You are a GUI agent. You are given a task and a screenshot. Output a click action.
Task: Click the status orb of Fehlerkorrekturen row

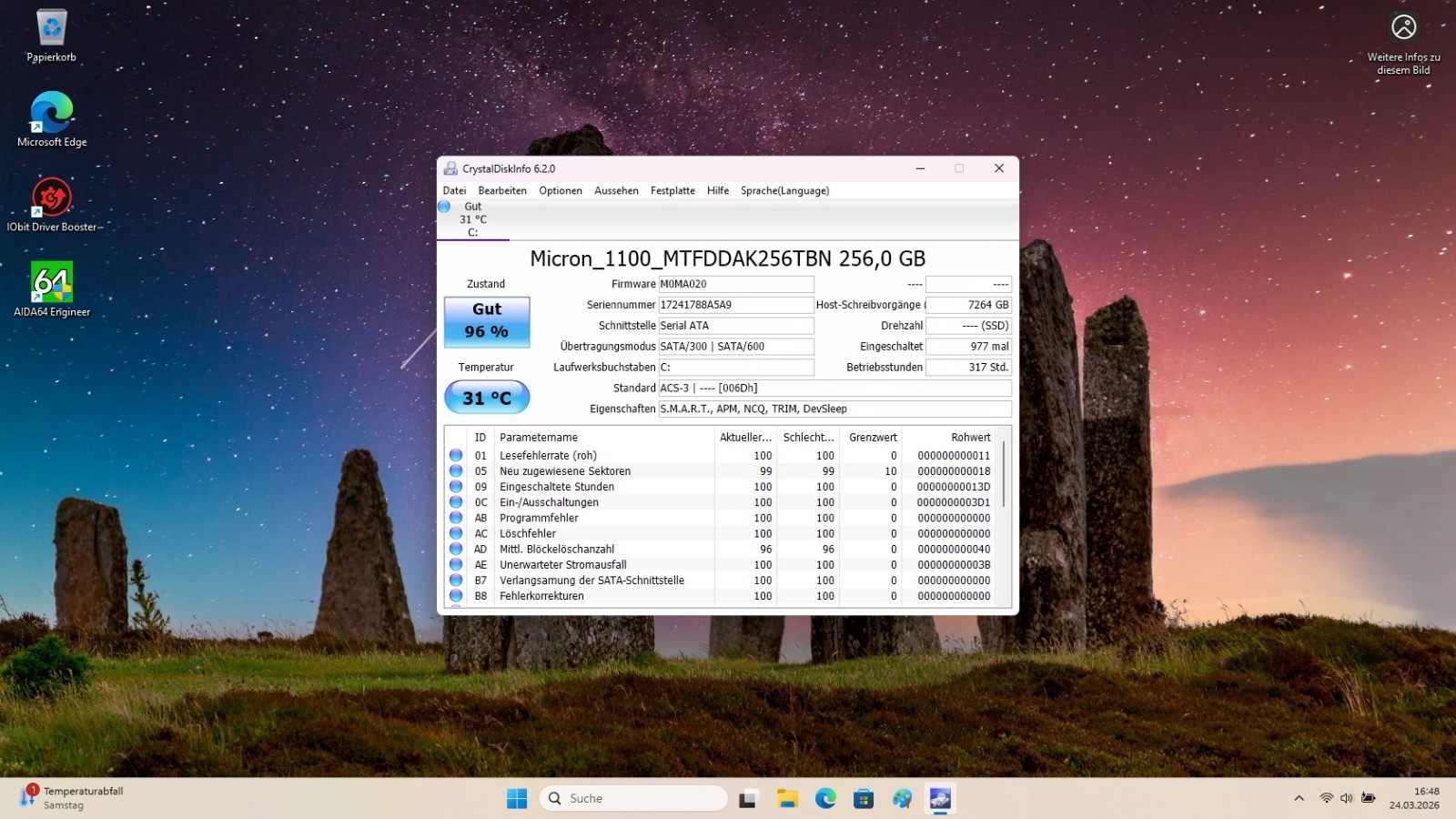click(x=456, y=596)
